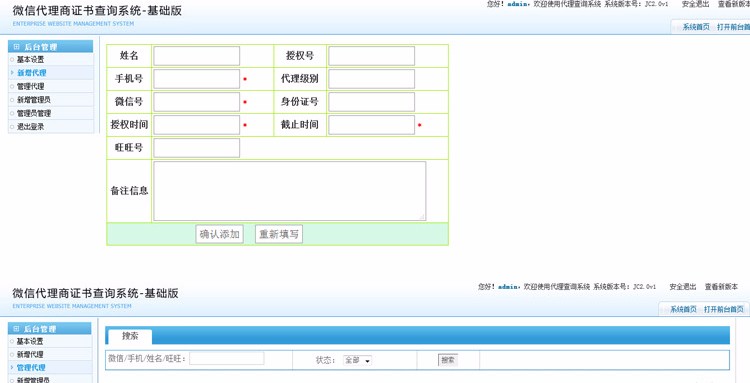Screen dimensions: 750x383
Task: Open 查看新版本 in the header above the 搜索 tab
Action: (x=721, y=287)
